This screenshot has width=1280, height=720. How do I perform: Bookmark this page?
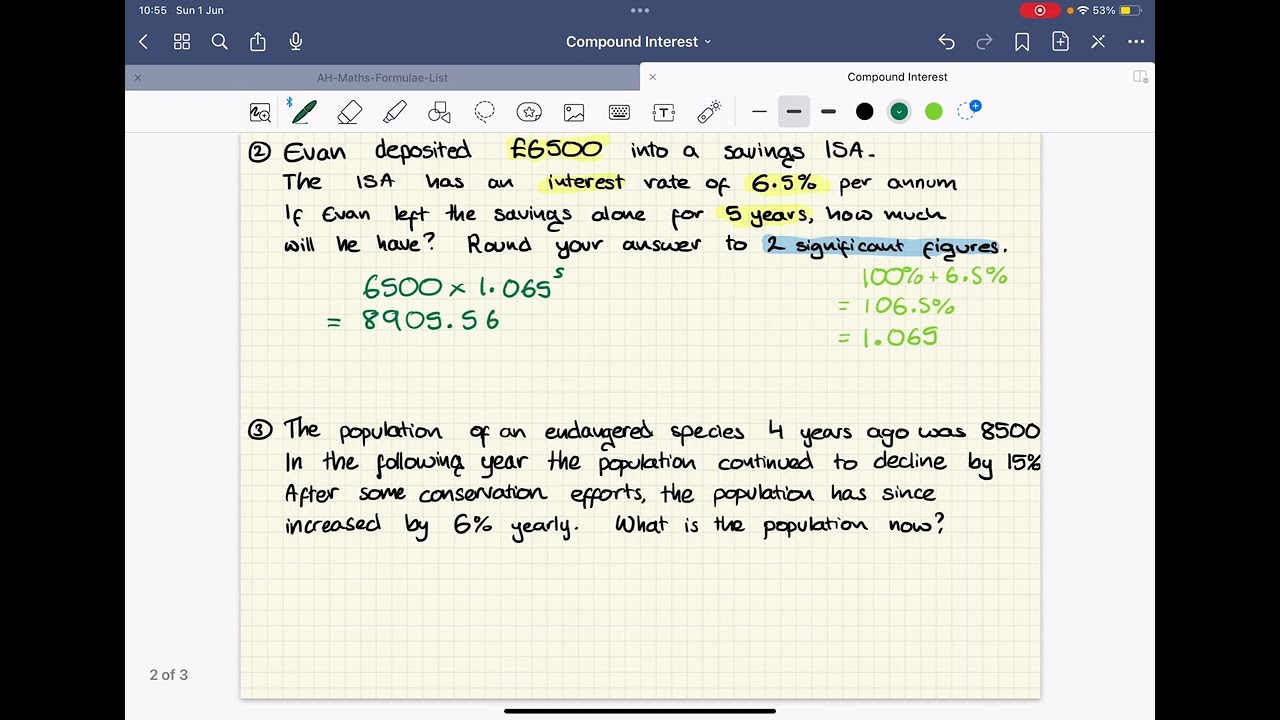1022,42
